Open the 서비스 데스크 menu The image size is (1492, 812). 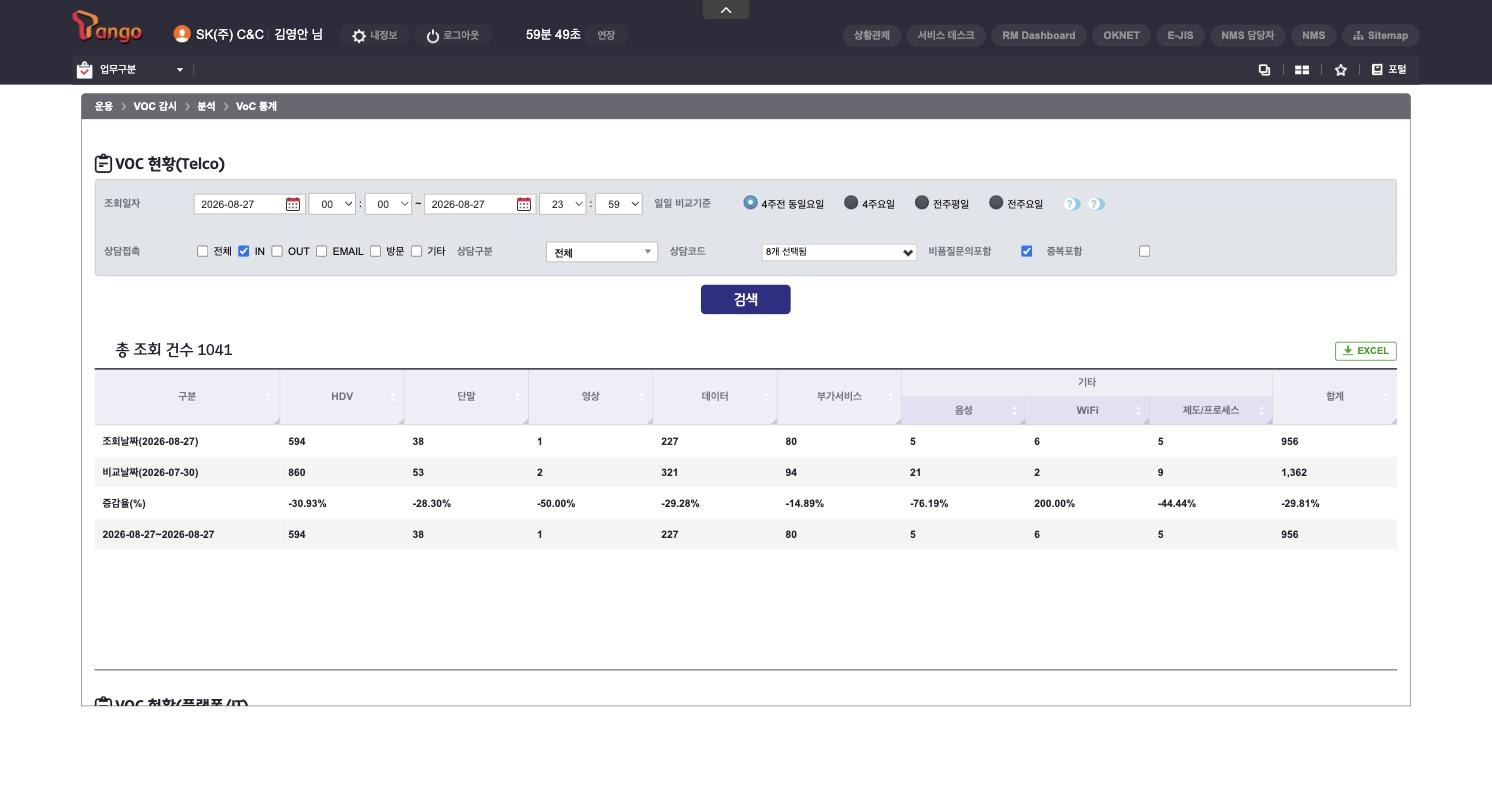coord(946,36)
